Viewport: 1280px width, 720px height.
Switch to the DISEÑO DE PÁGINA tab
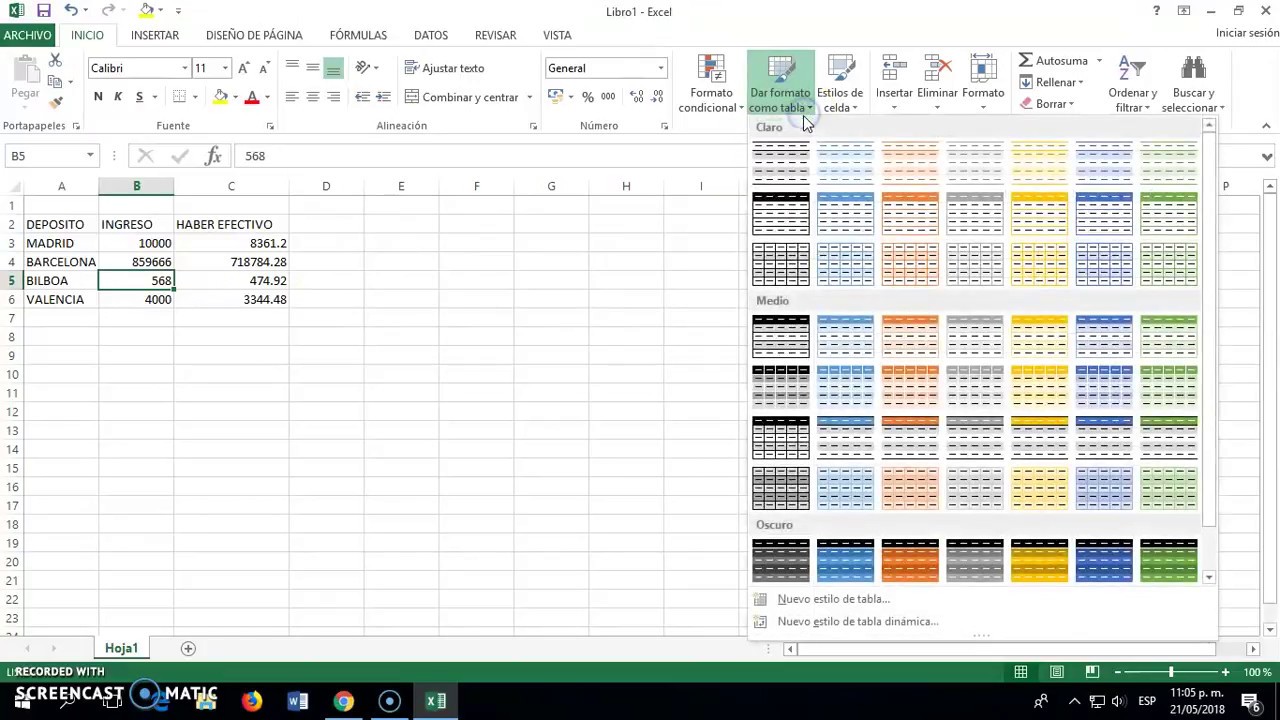[x=254, y=35]
